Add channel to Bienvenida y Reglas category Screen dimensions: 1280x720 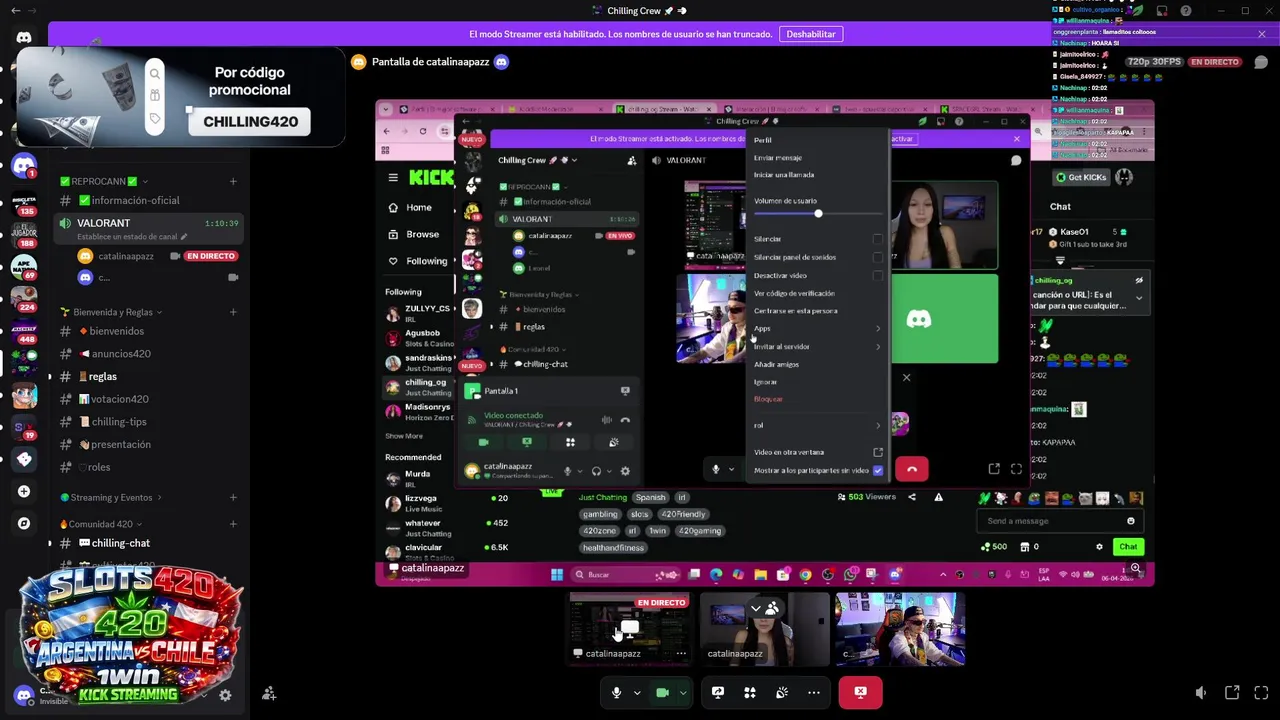pyautogui.click(x=233, y=312)
